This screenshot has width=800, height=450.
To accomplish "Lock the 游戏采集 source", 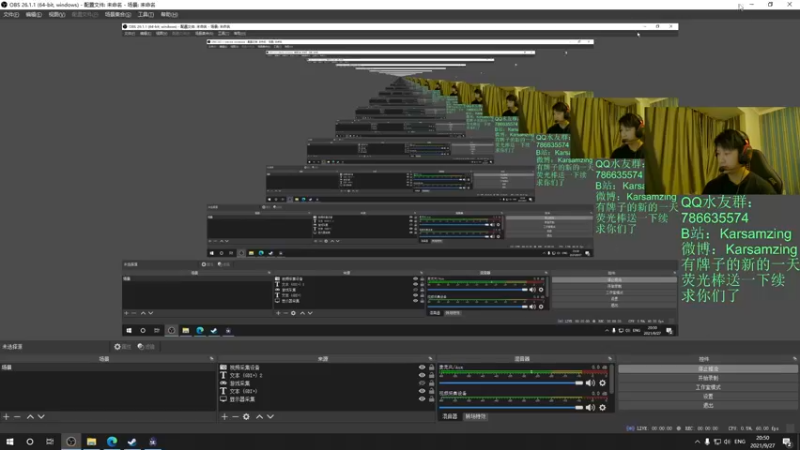I will point(432,383).
